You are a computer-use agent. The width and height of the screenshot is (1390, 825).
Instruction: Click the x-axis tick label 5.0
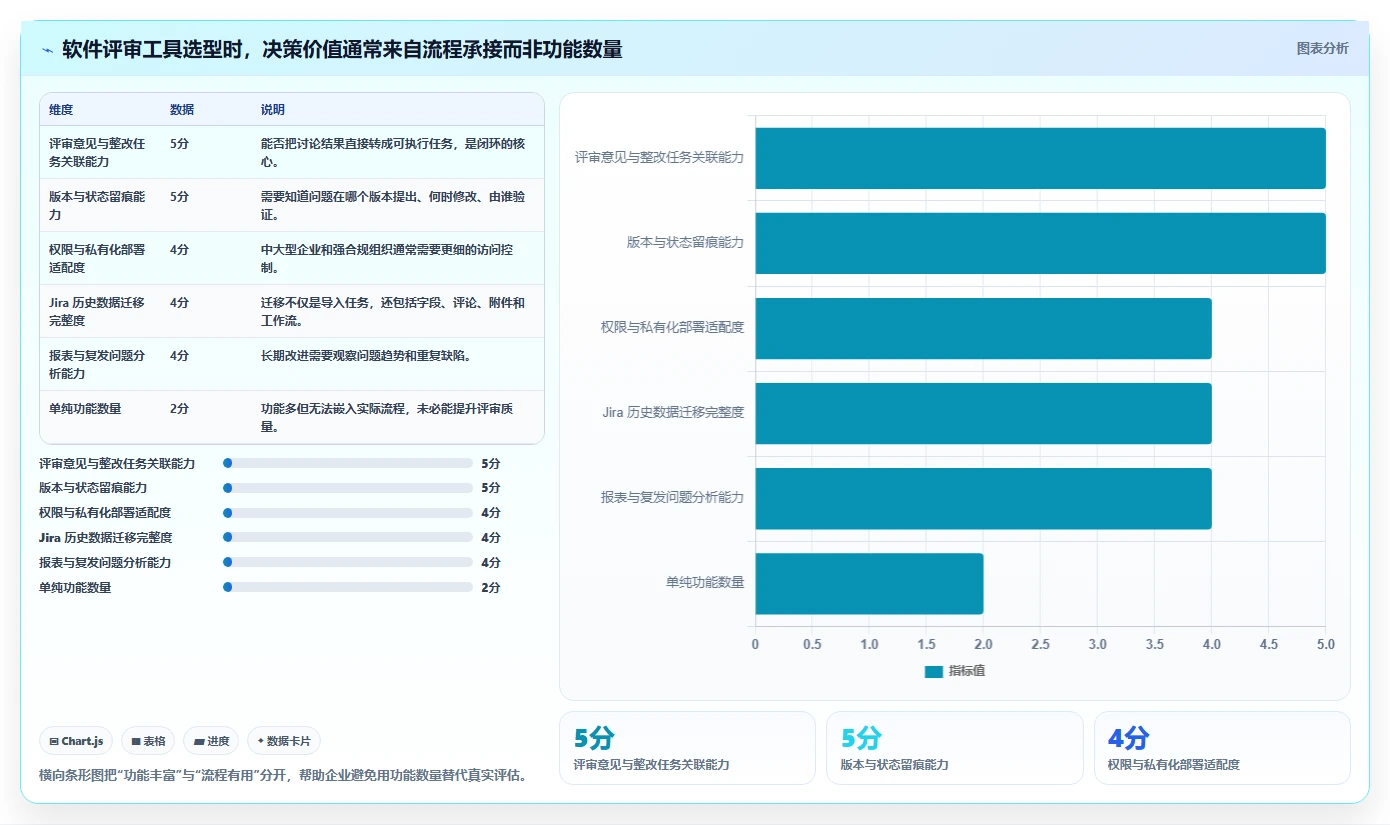(x=1326, y=644)
